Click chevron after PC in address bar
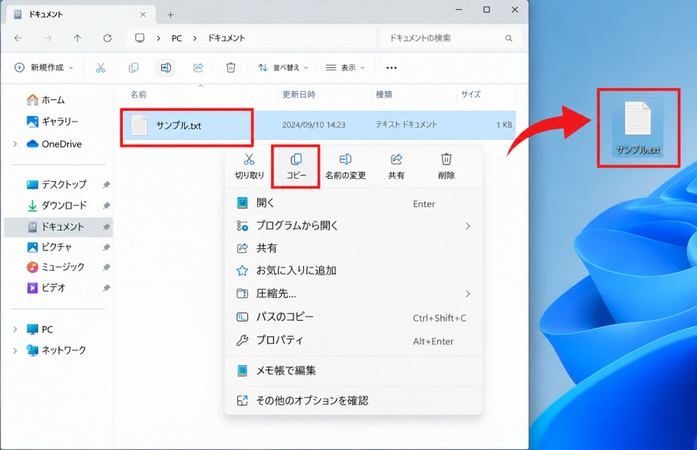This screenshot has height=450, width=697. (195, 38)
